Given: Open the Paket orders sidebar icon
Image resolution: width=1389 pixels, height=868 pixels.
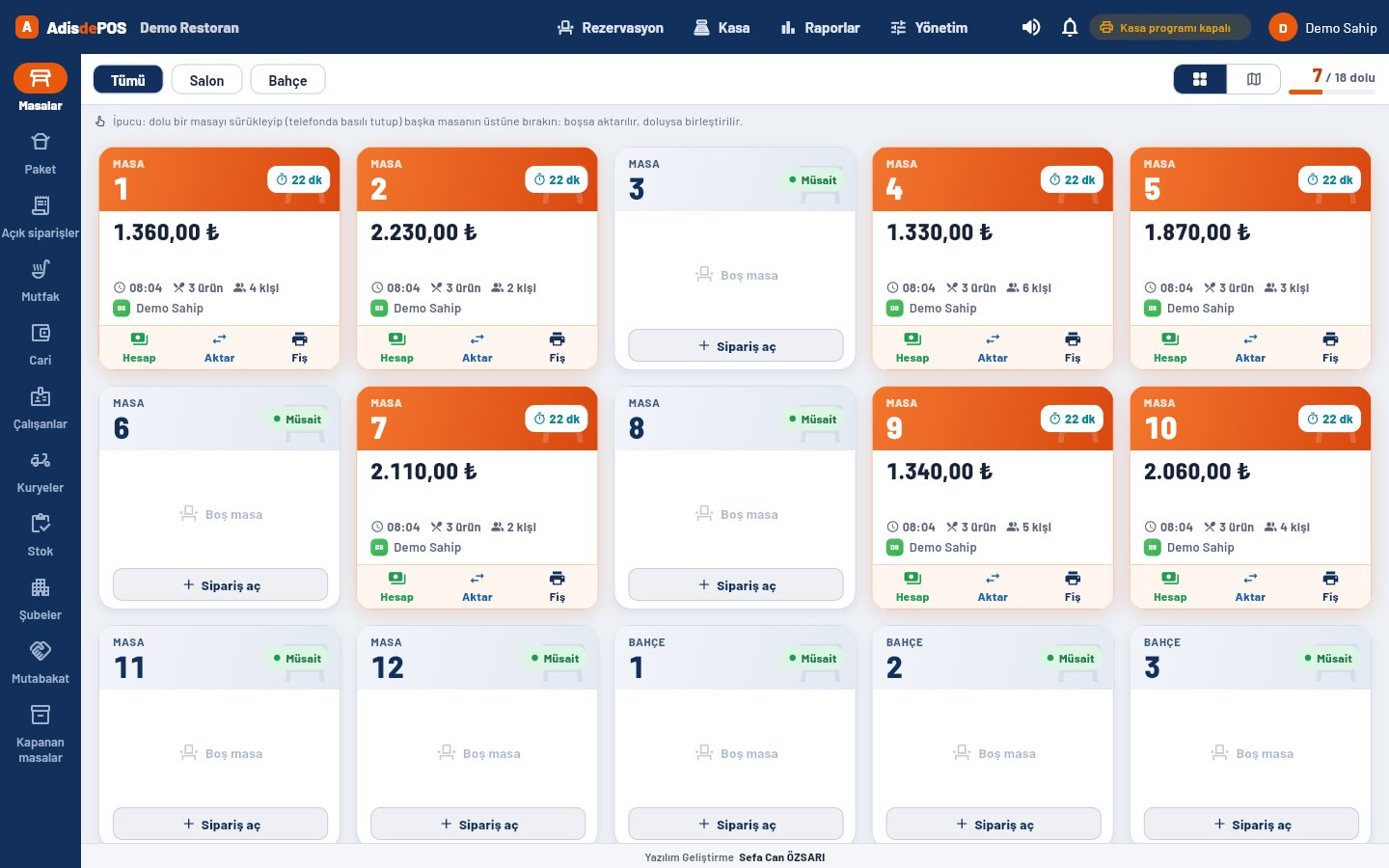Looking at the screenshot, I should click(x=41, y=153).
